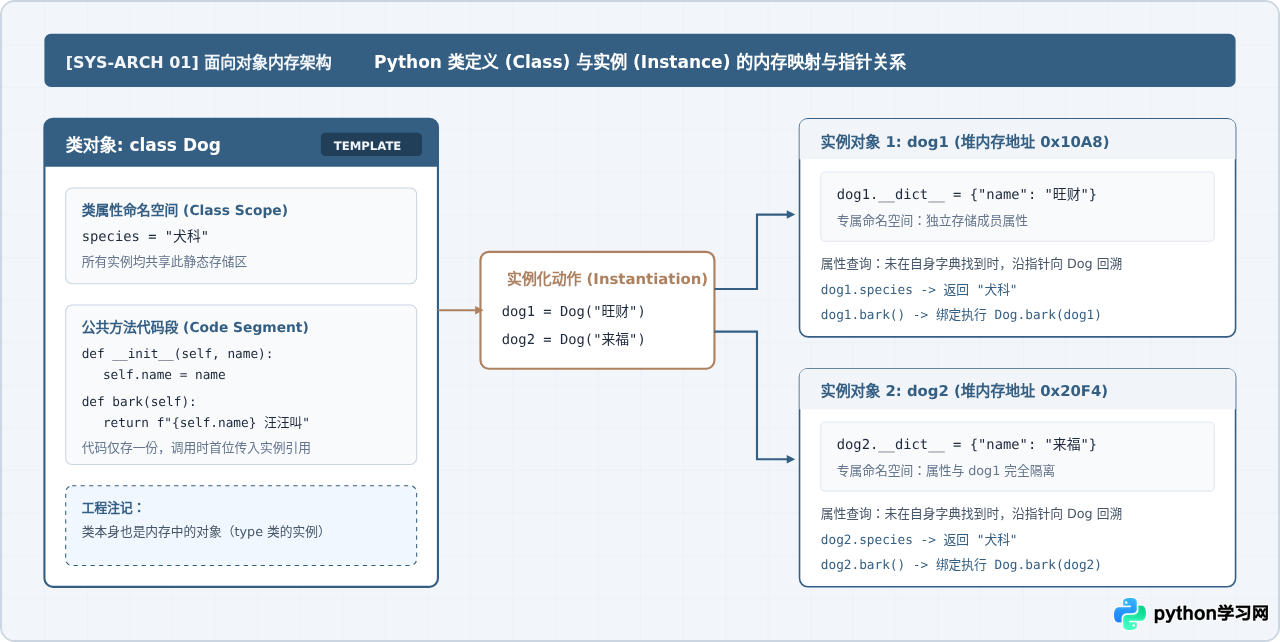The height and width of the screenshot is (642, 1280).
Task: Select the line 'dog1 = Dog("旺财")'
Action: pos(573,312)
